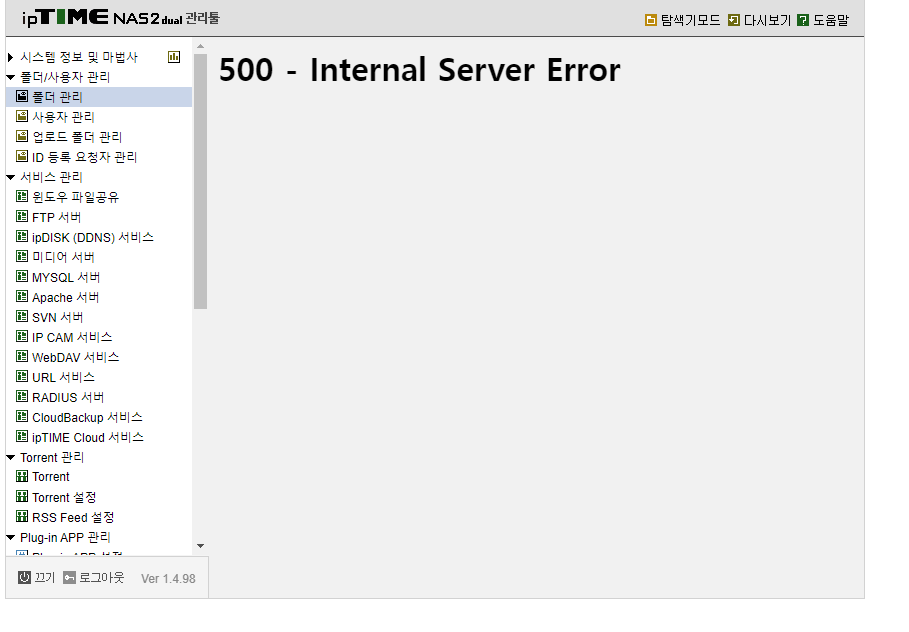Click the ipDISK (DDNS) 서비스 icon

(22, 237)
